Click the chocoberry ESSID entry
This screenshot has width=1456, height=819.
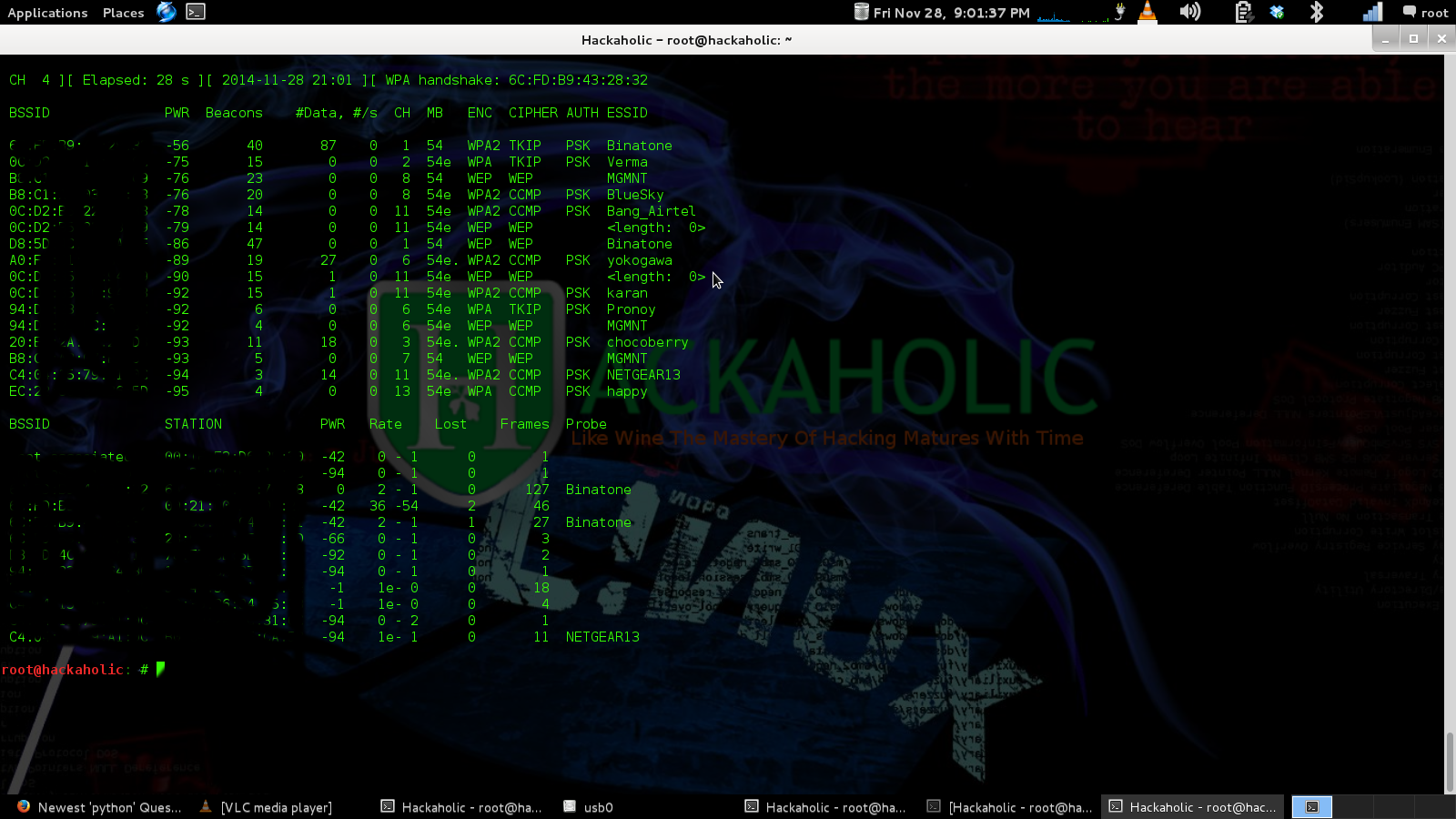point(648,342)
